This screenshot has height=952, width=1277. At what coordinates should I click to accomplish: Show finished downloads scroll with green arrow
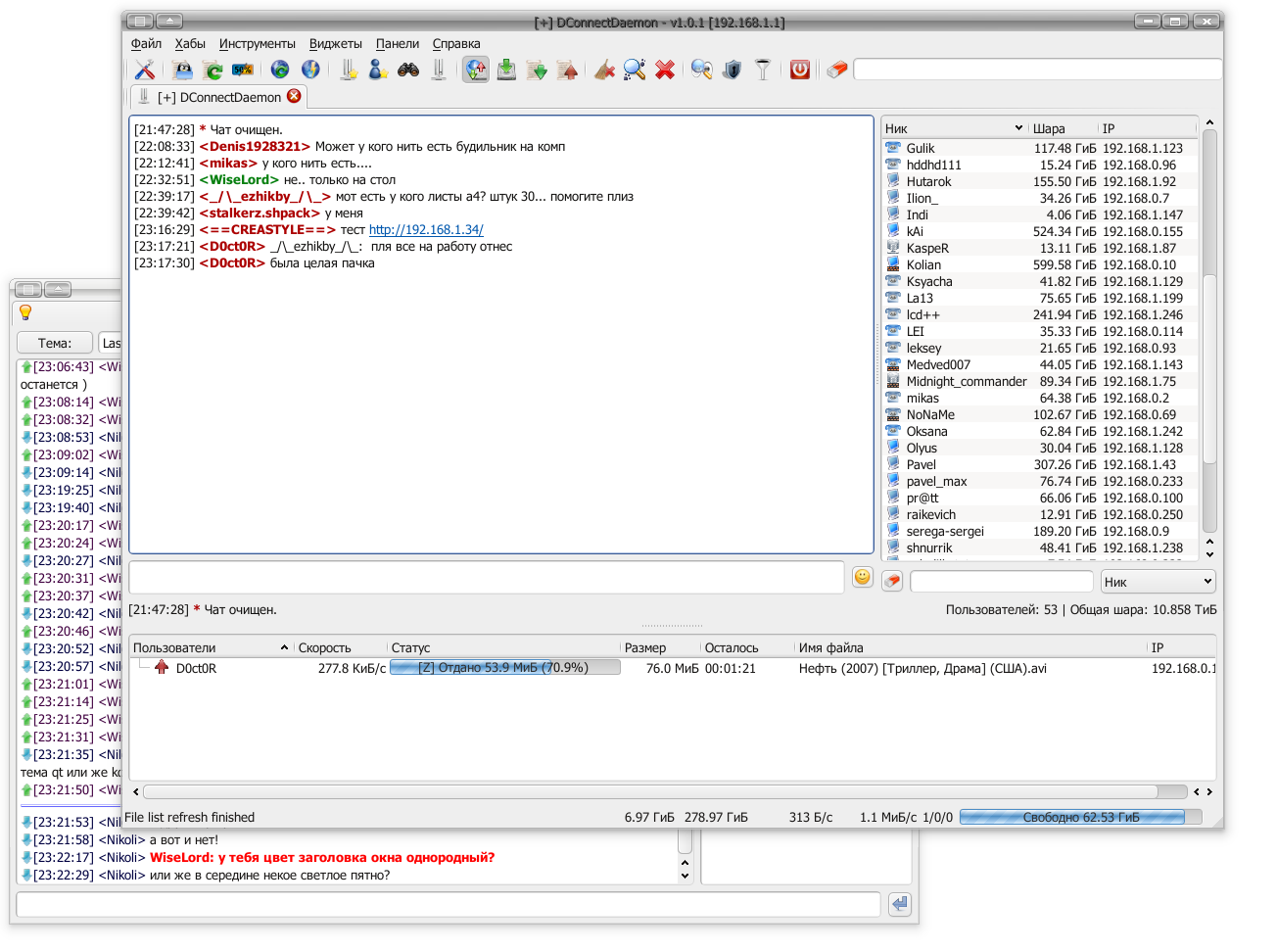coord(537,70)
